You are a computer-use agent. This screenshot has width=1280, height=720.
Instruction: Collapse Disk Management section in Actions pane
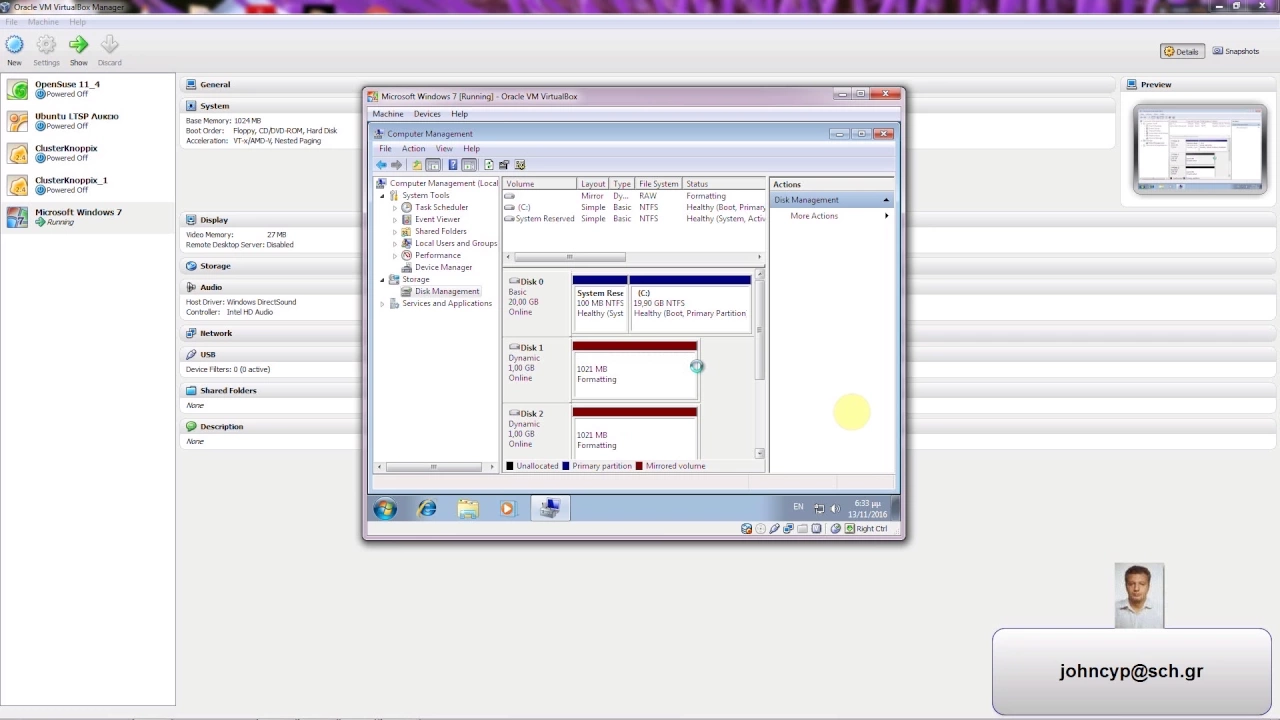pyautogui.click(x=886, y=200)
